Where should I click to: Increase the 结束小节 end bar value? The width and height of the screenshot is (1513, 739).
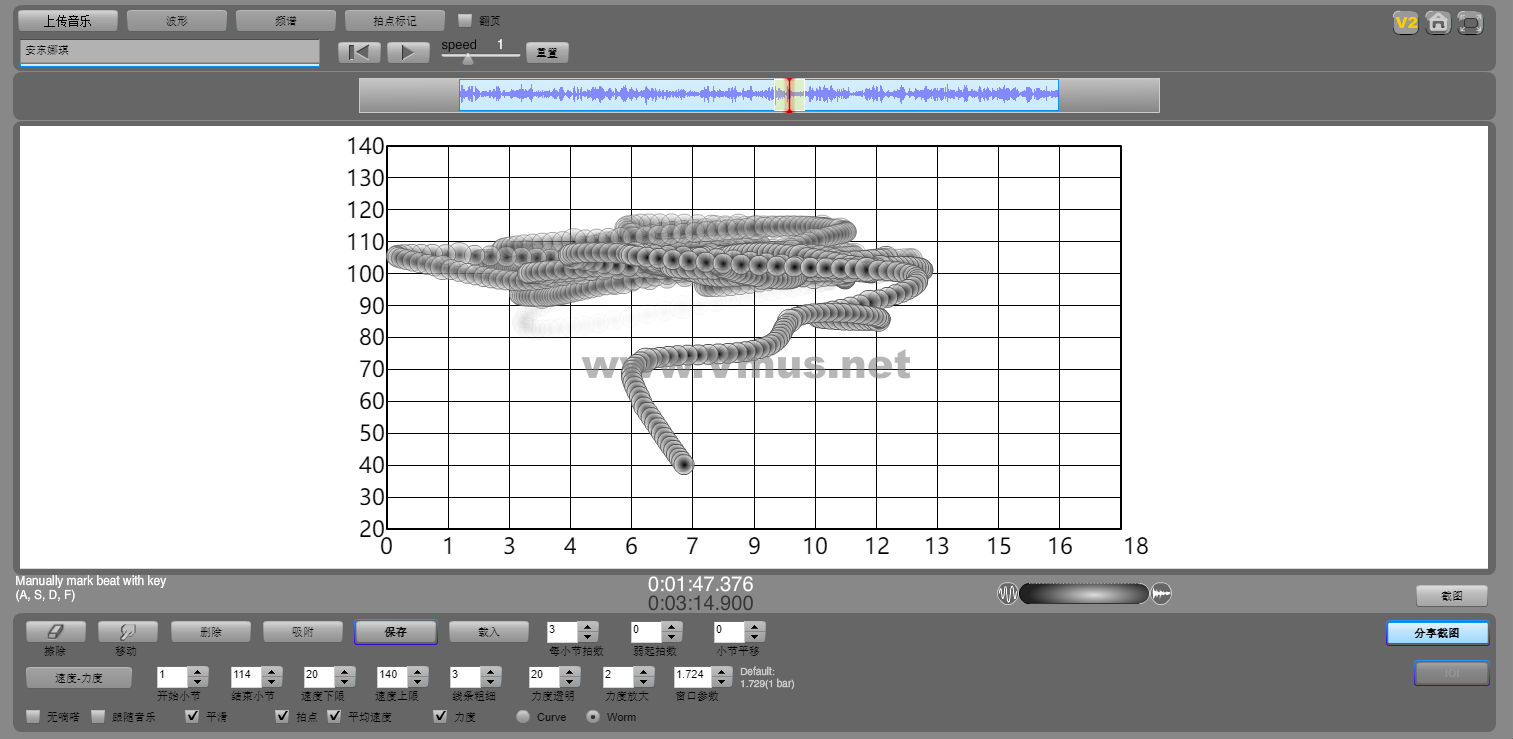(x=270, y=671)
